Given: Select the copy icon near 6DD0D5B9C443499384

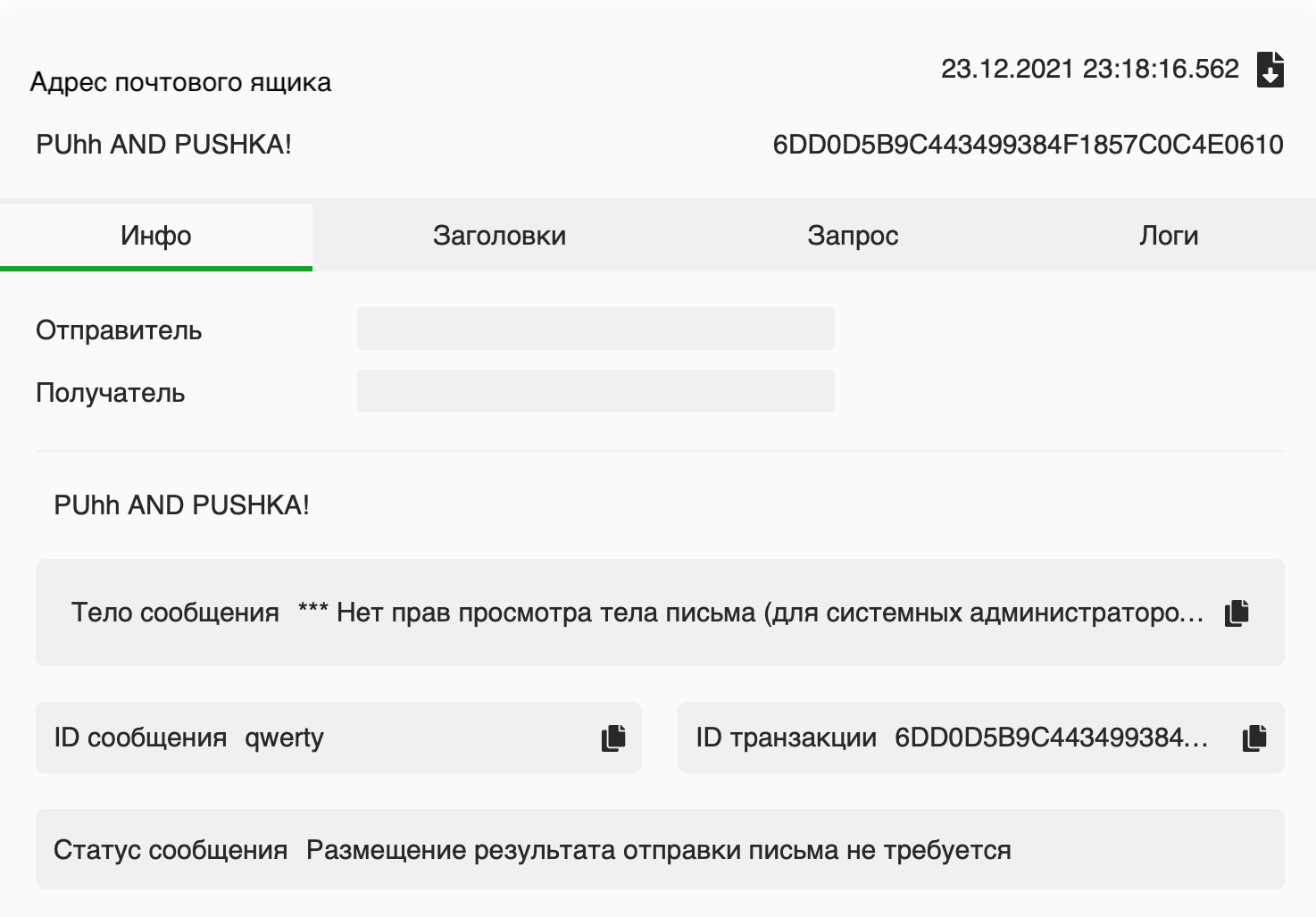Looking at the screenshot, I should pos(1254,738).
